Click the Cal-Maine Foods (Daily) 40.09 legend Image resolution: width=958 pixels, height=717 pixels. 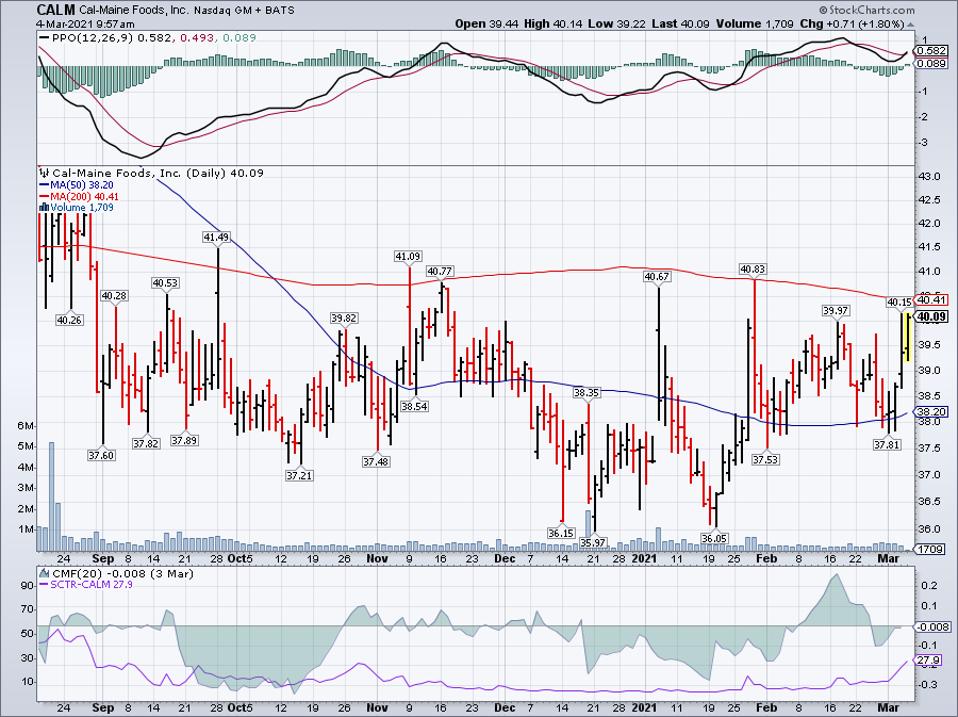(152, 173)
